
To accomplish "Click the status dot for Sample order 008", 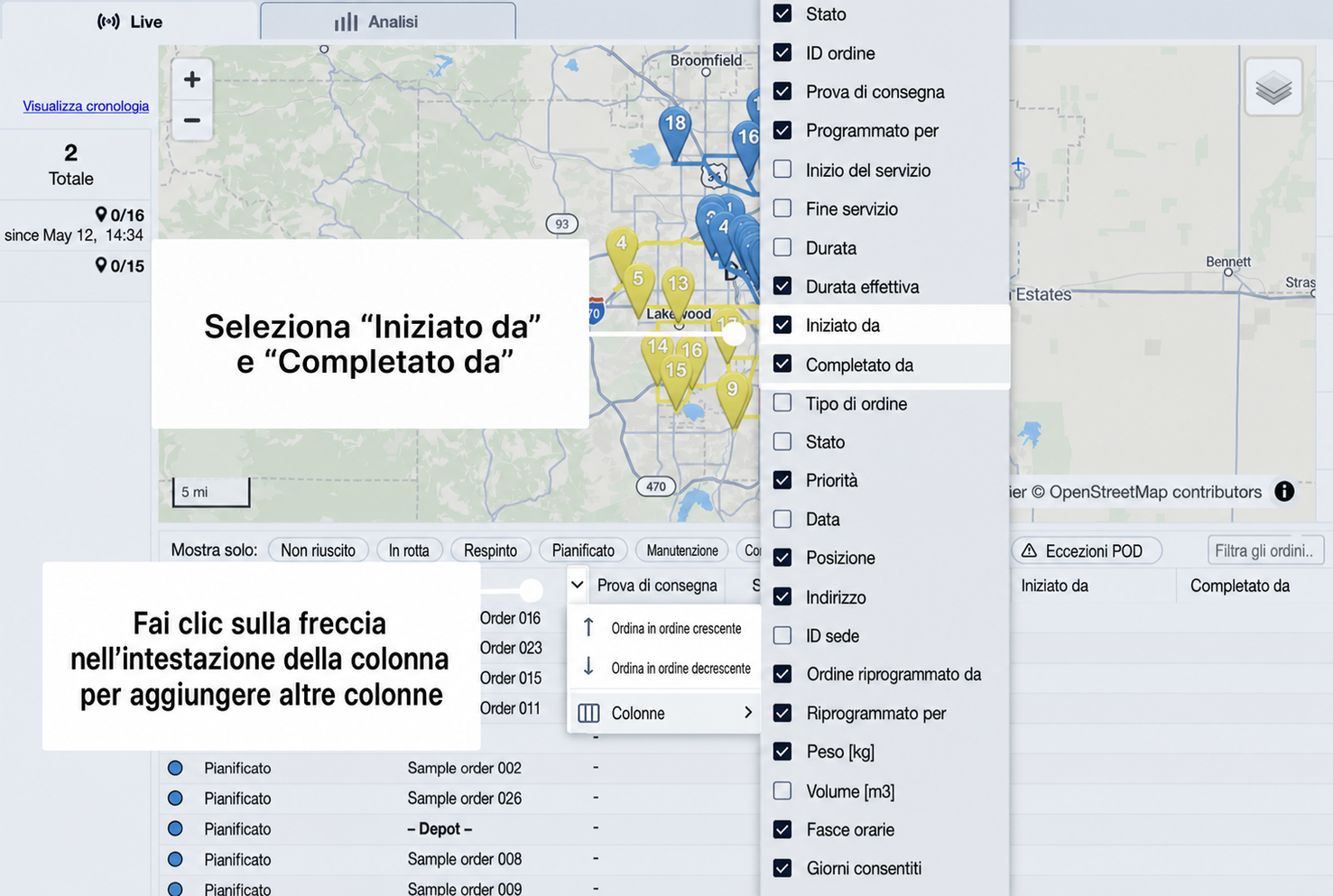I will click(175, 859).
